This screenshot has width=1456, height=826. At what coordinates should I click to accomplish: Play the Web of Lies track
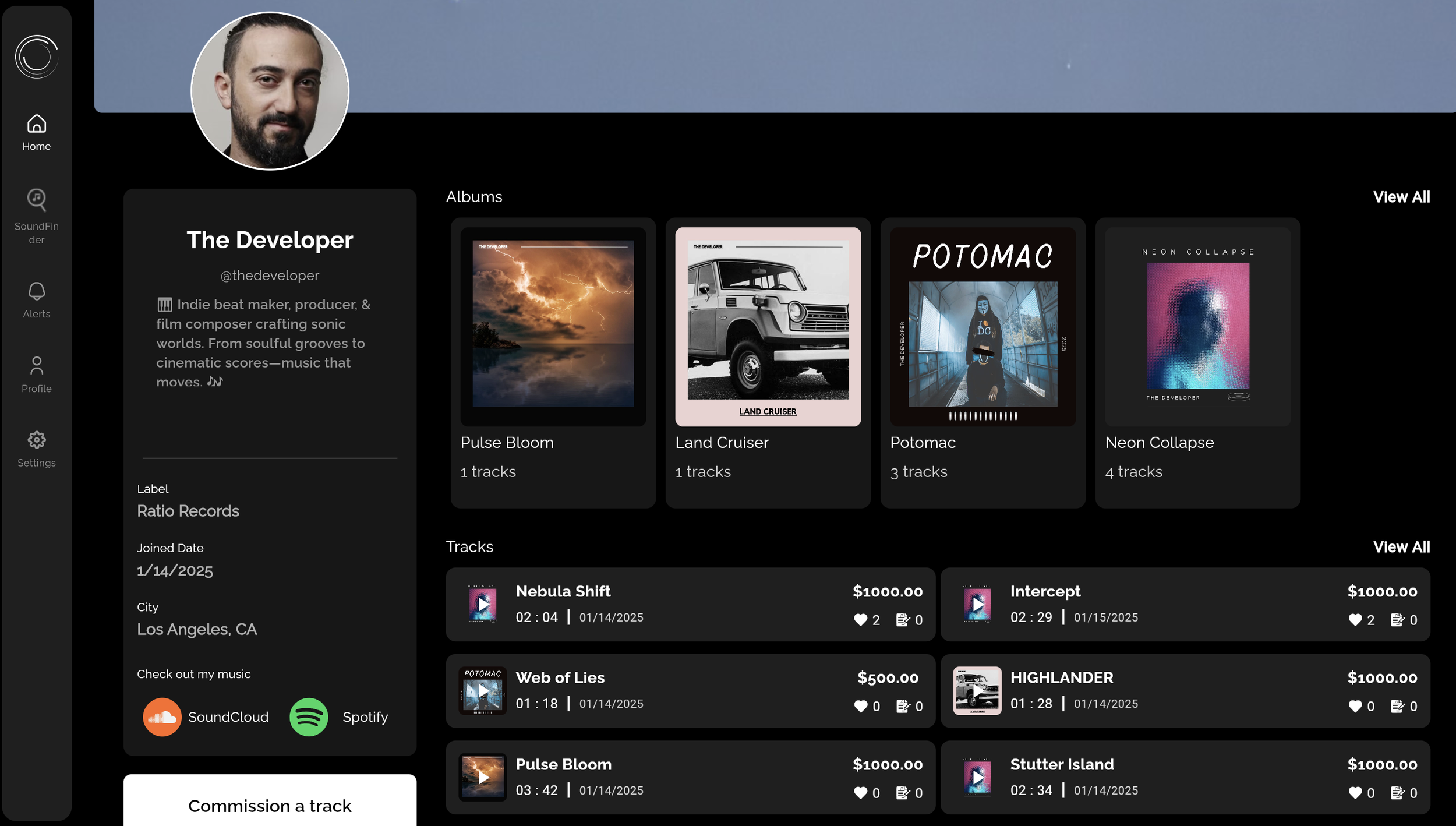click(483, 691)
